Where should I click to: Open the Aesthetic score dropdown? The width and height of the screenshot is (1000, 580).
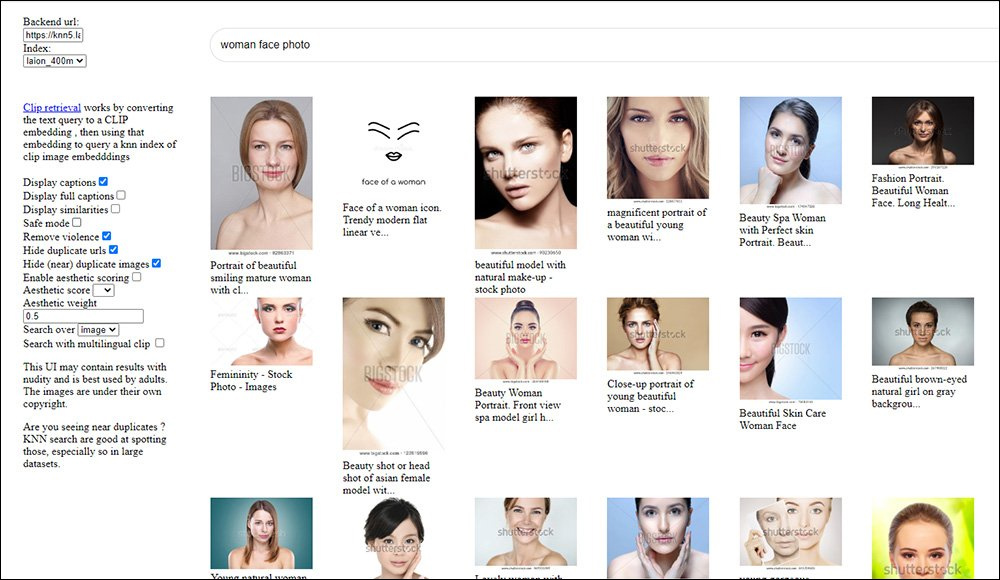102,290
